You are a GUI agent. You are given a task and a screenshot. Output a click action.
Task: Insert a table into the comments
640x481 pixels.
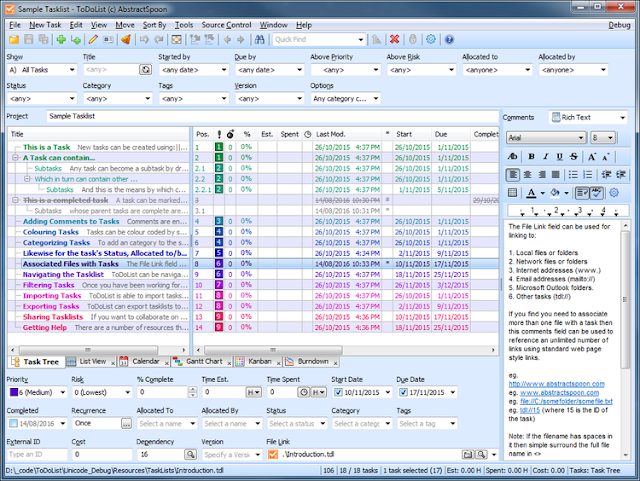pos(513,192)
